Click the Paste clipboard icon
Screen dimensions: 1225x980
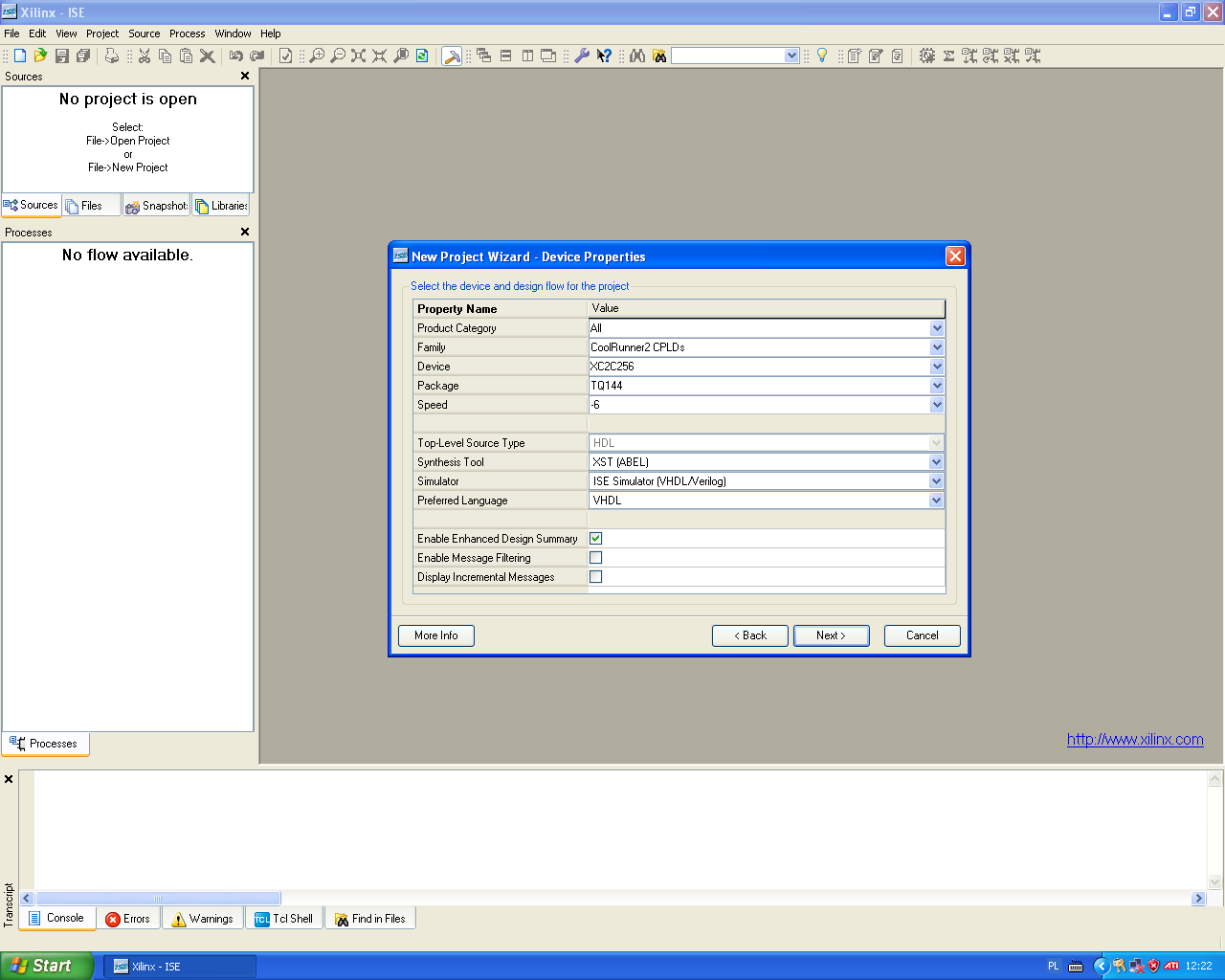[186, 56]
